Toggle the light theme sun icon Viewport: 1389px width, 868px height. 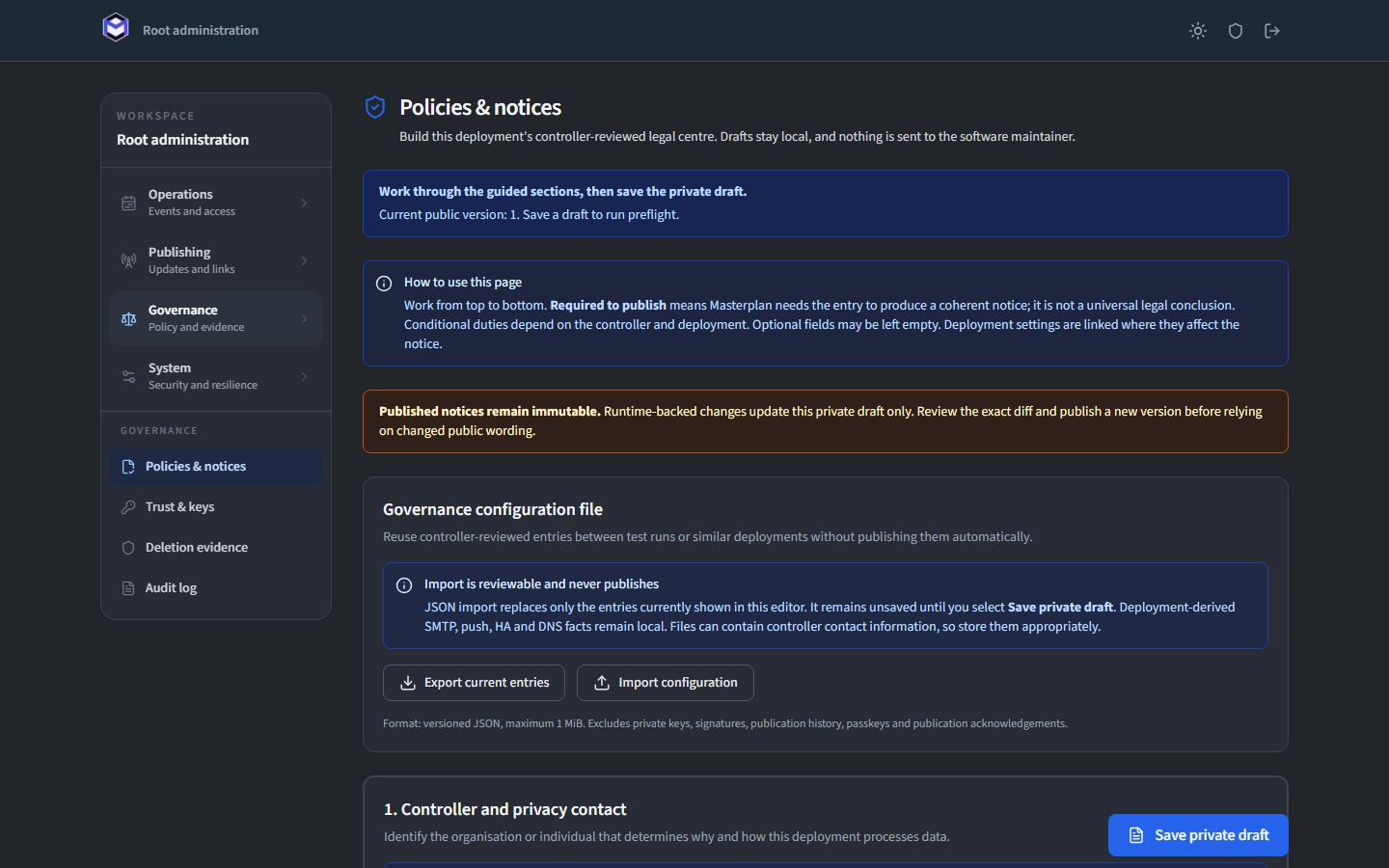pos(1198,31)
